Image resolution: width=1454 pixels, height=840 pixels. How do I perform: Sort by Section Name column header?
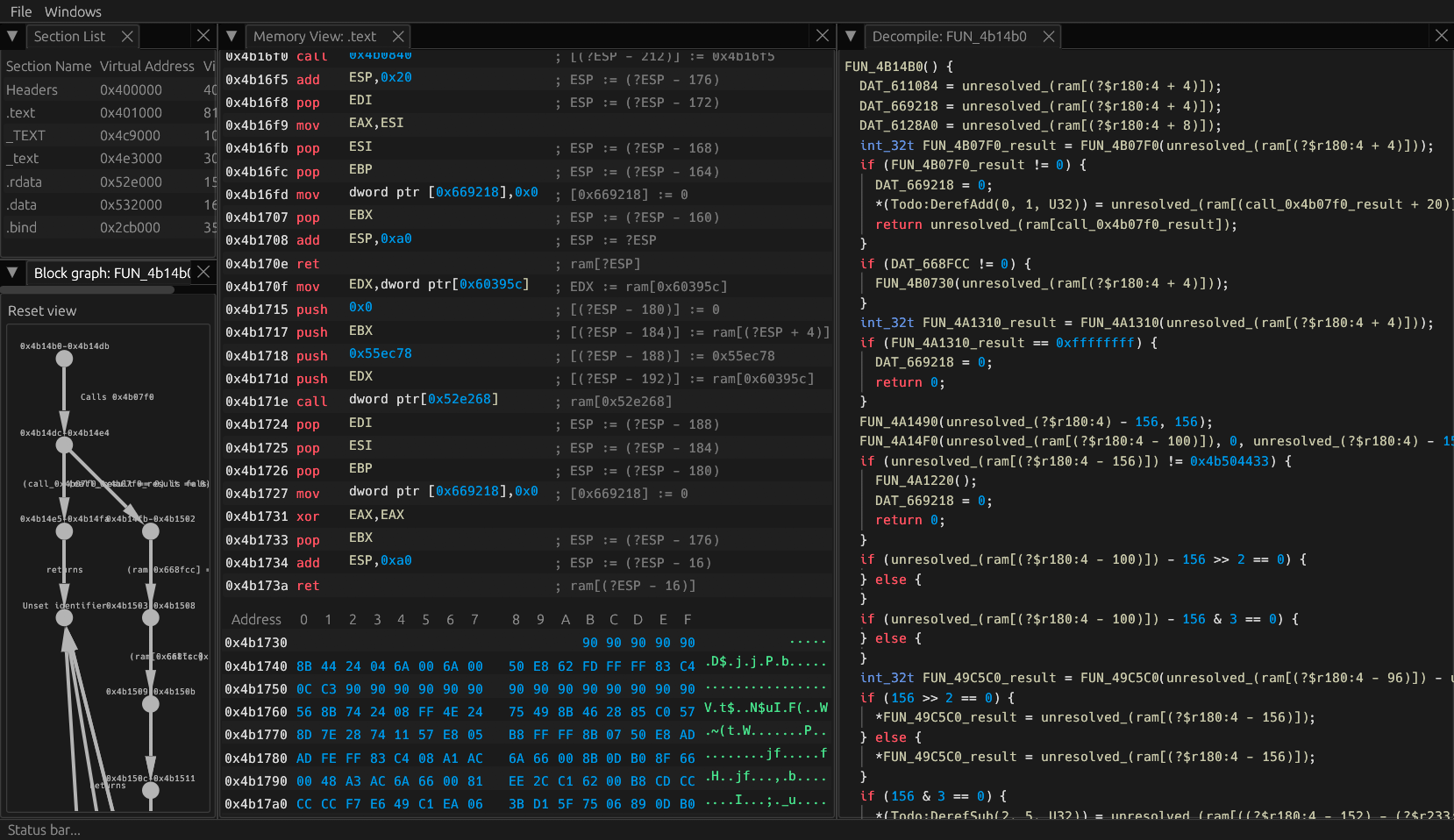pos(48,66)
